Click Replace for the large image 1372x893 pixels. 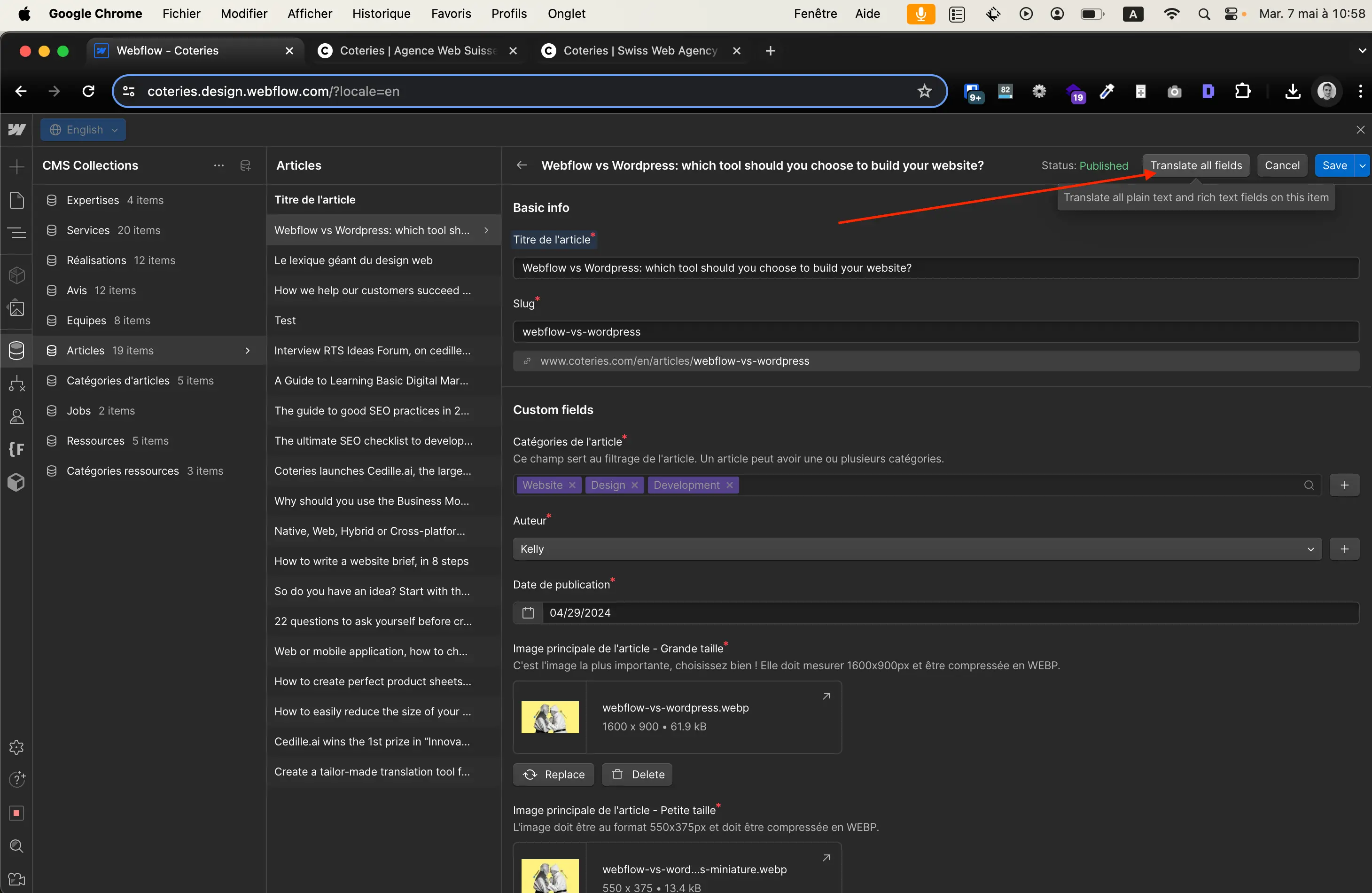(553, 774)
